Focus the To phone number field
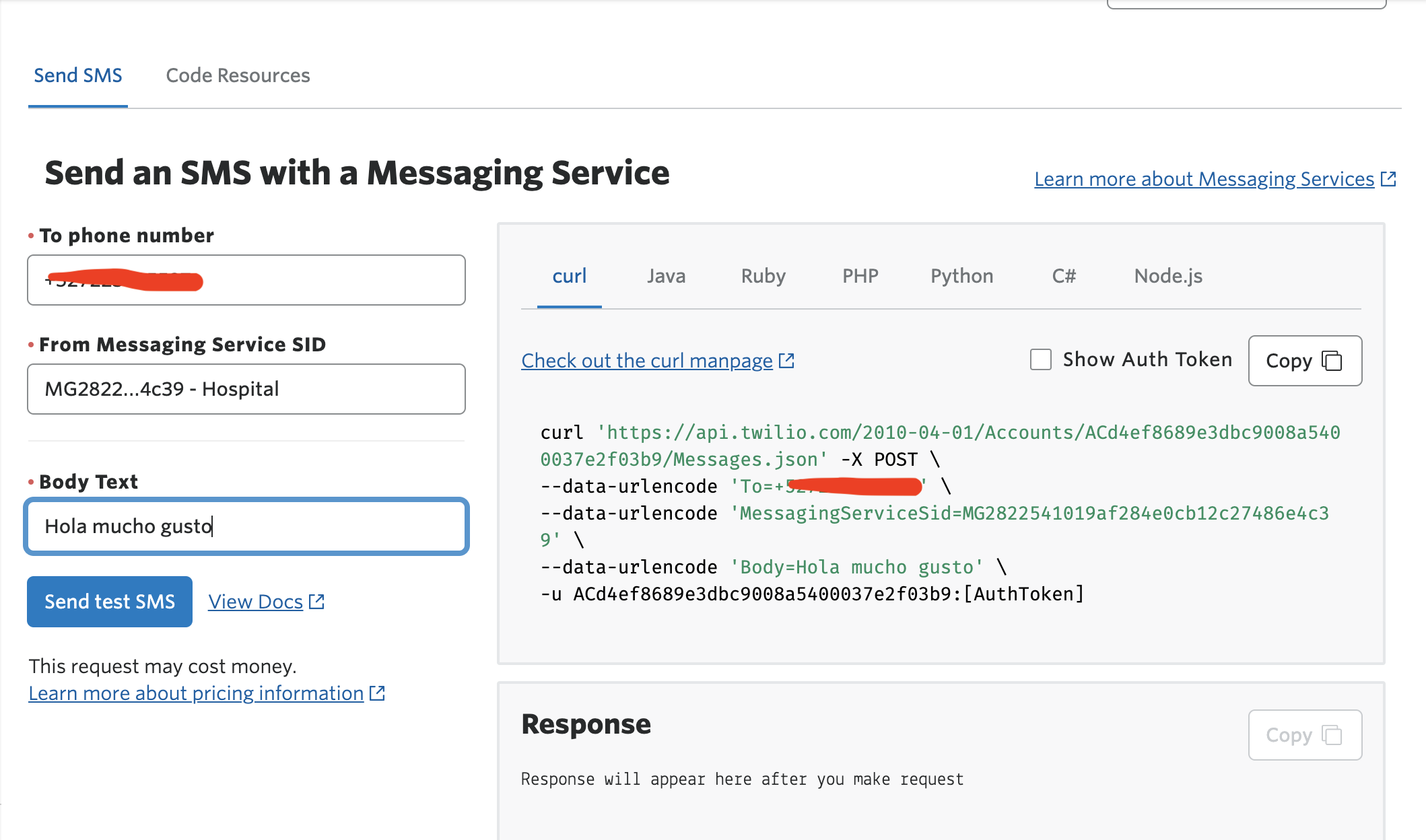Screen dimensions: 1426x840 (x=246, y=280)
